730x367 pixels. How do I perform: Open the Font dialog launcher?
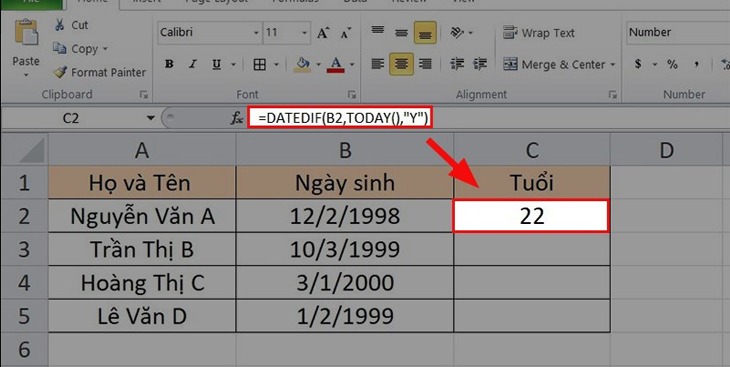pyautogui.click(x=351, y=95)
